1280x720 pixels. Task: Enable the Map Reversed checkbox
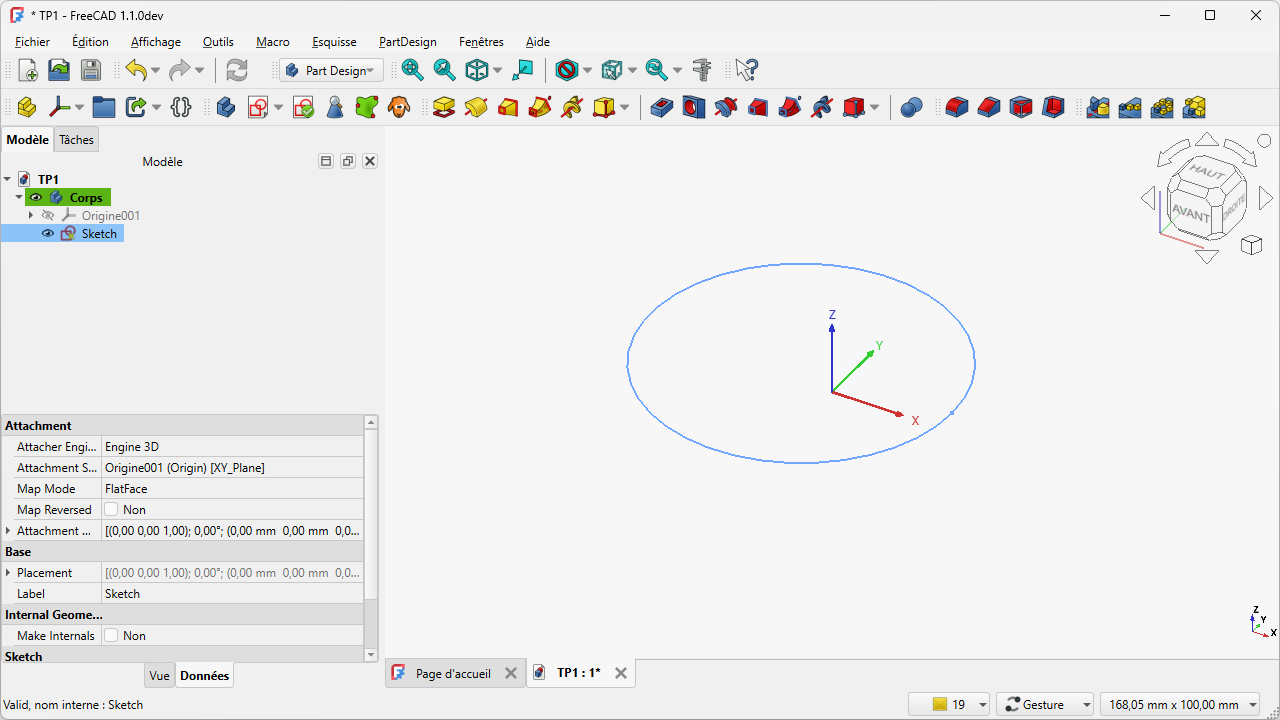(x=112, y=510)
